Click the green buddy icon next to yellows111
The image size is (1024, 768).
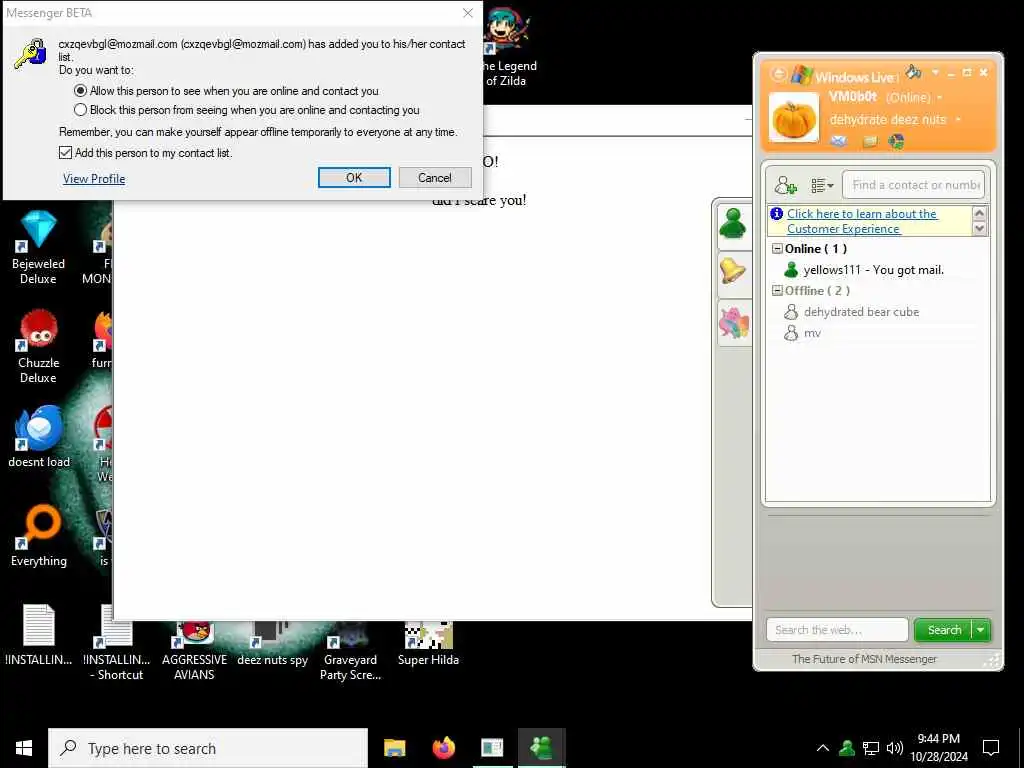pyautogui.click(x=791, y=270)
